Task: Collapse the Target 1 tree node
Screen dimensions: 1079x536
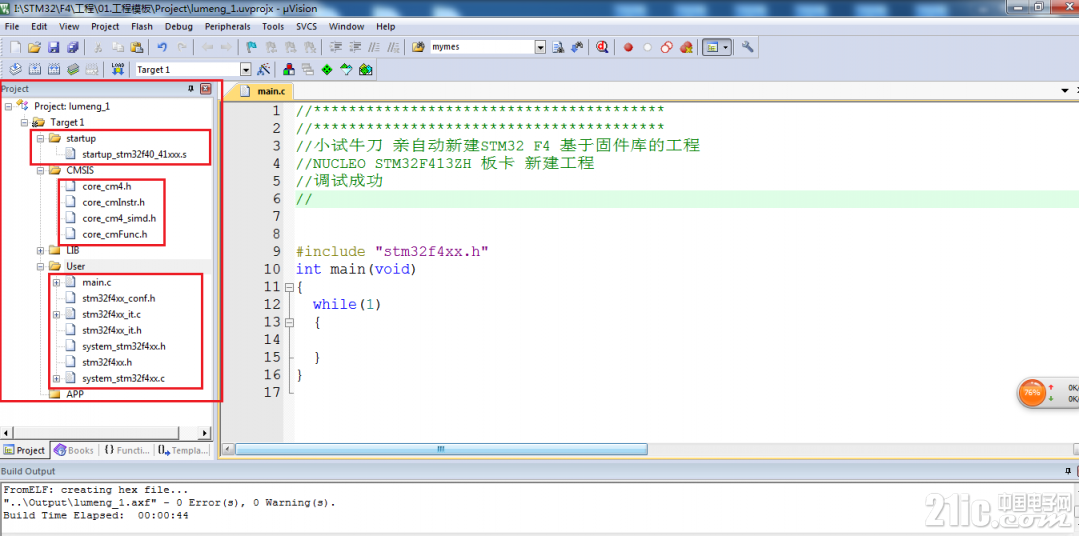Action: tap(25, 122)
